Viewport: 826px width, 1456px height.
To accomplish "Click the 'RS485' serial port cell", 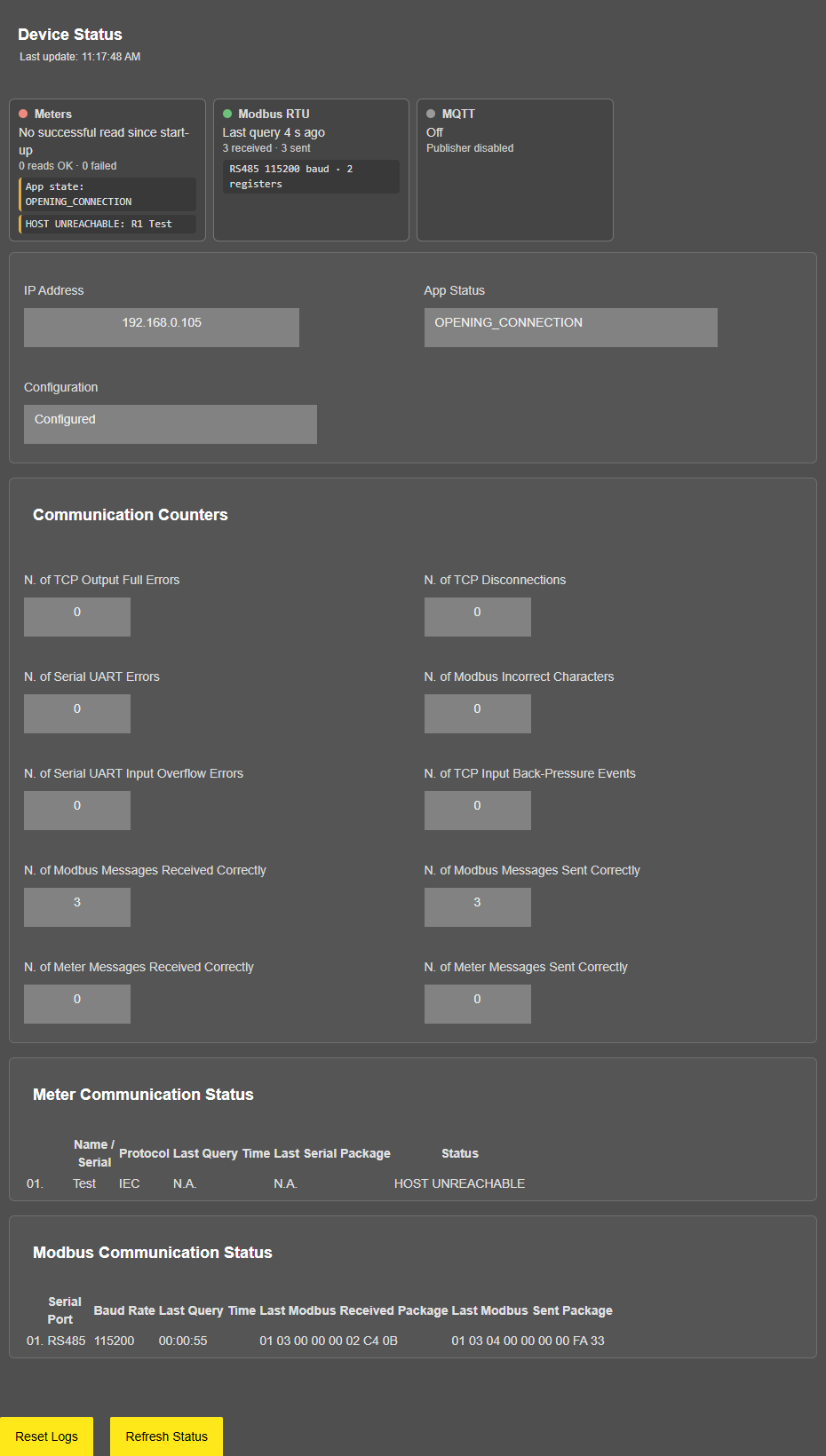I will [x=67, y=1341].
